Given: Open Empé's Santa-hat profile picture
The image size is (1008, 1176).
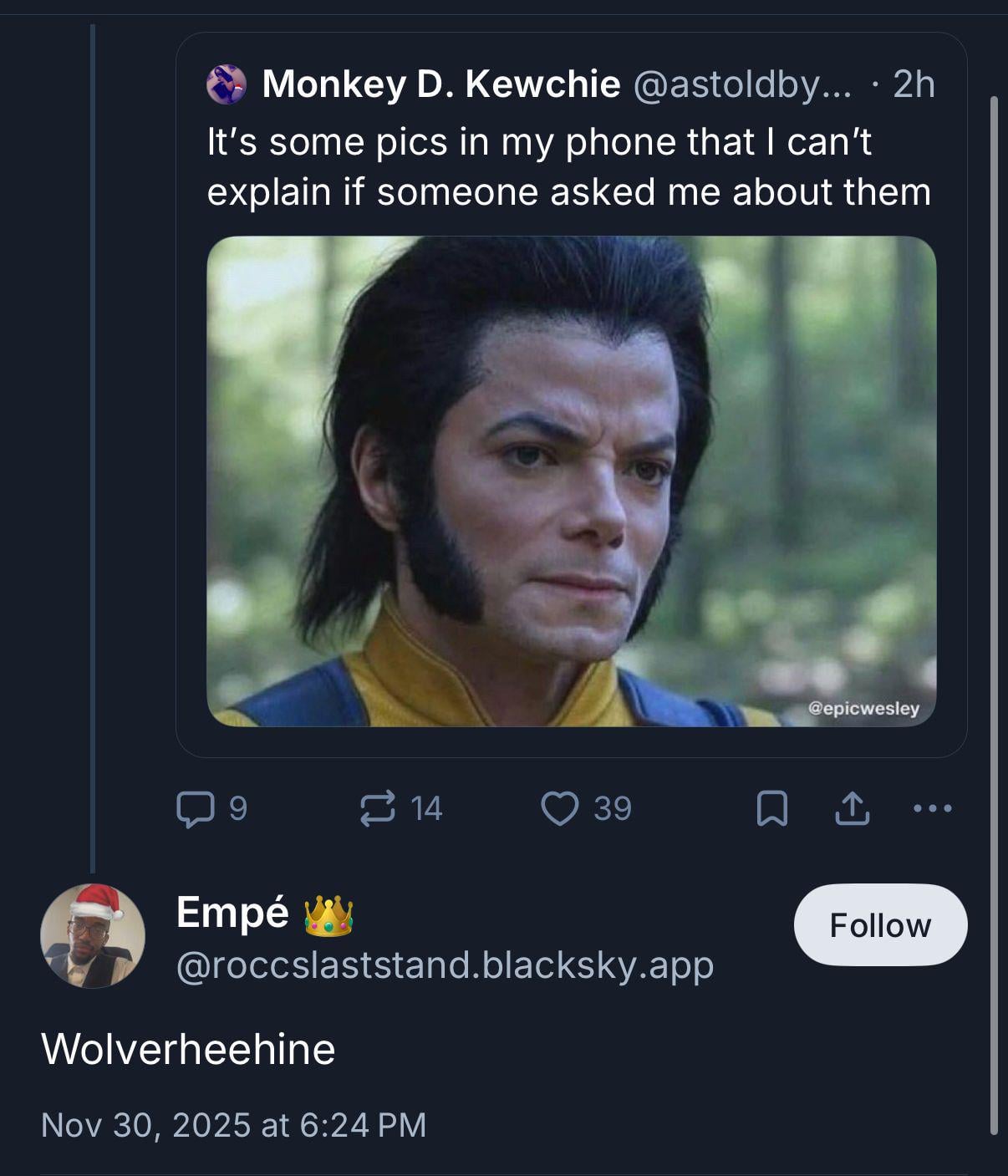Looking at the screenshot, I should (x=93, y=935).
